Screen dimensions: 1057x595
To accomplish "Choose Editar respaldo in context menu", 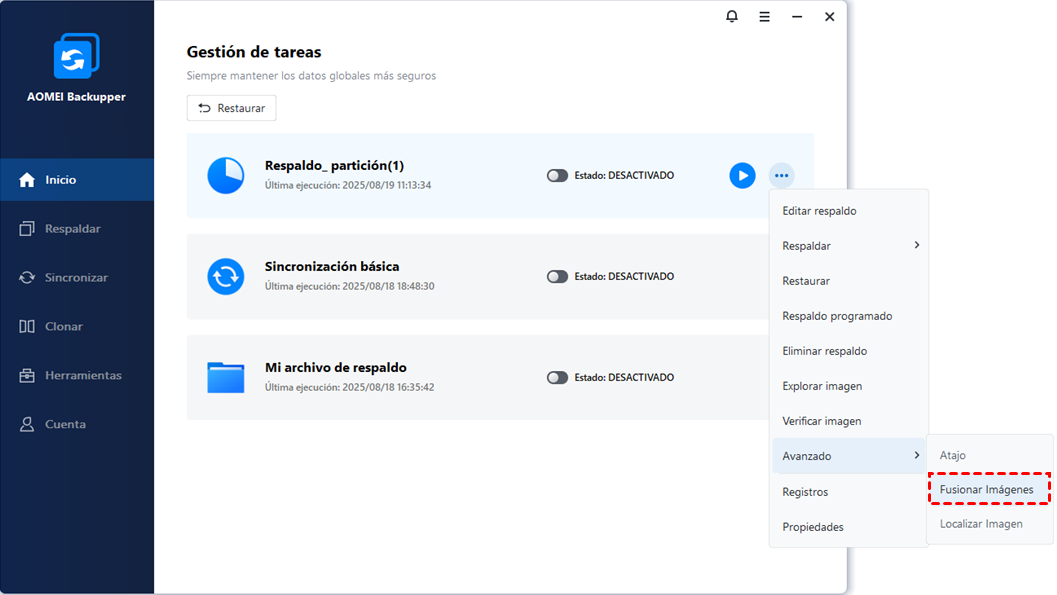I will pos(819,211).
